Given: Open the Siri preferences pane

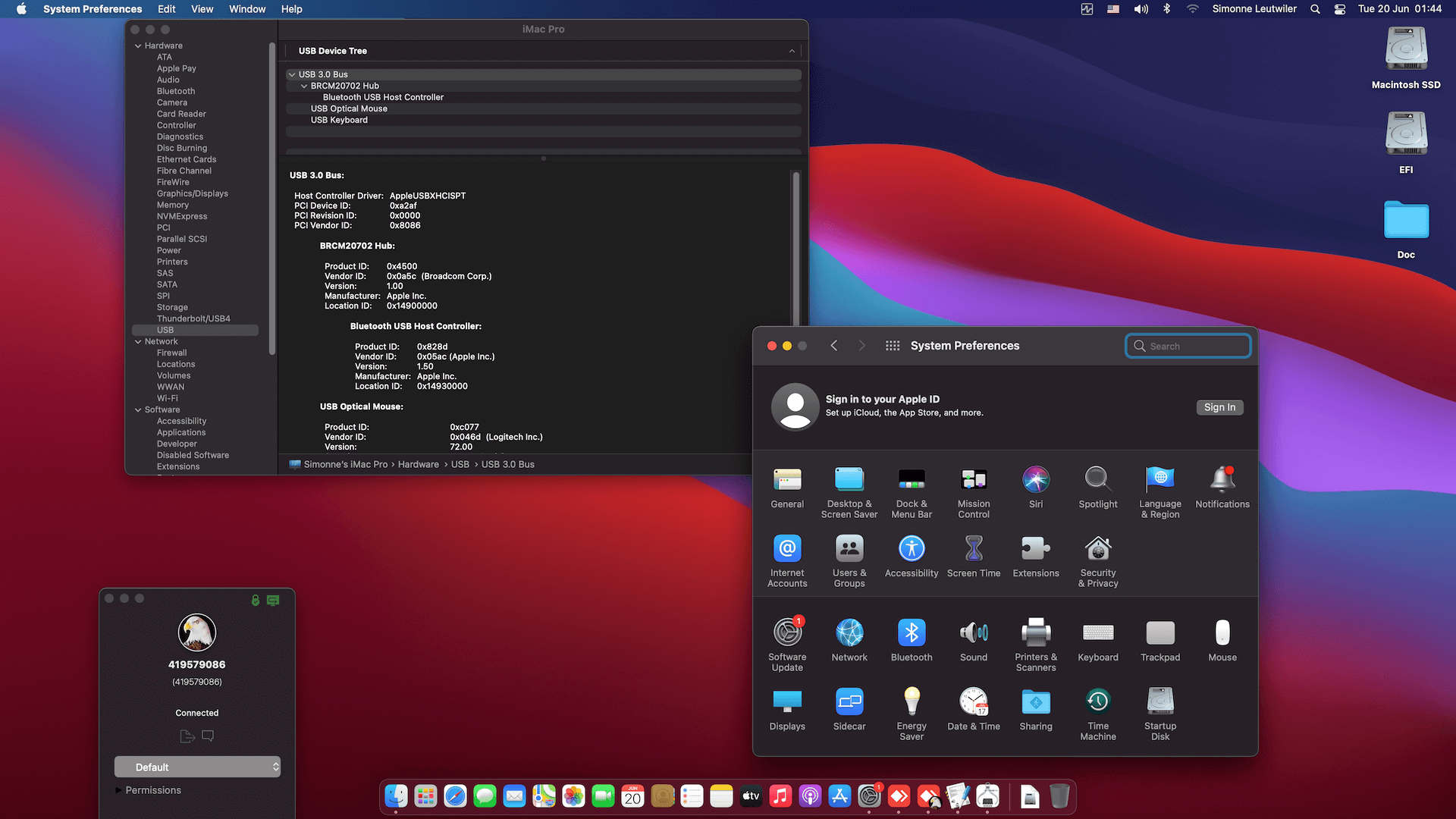Looking at the screenshot, I should (x=1036, y=487).
